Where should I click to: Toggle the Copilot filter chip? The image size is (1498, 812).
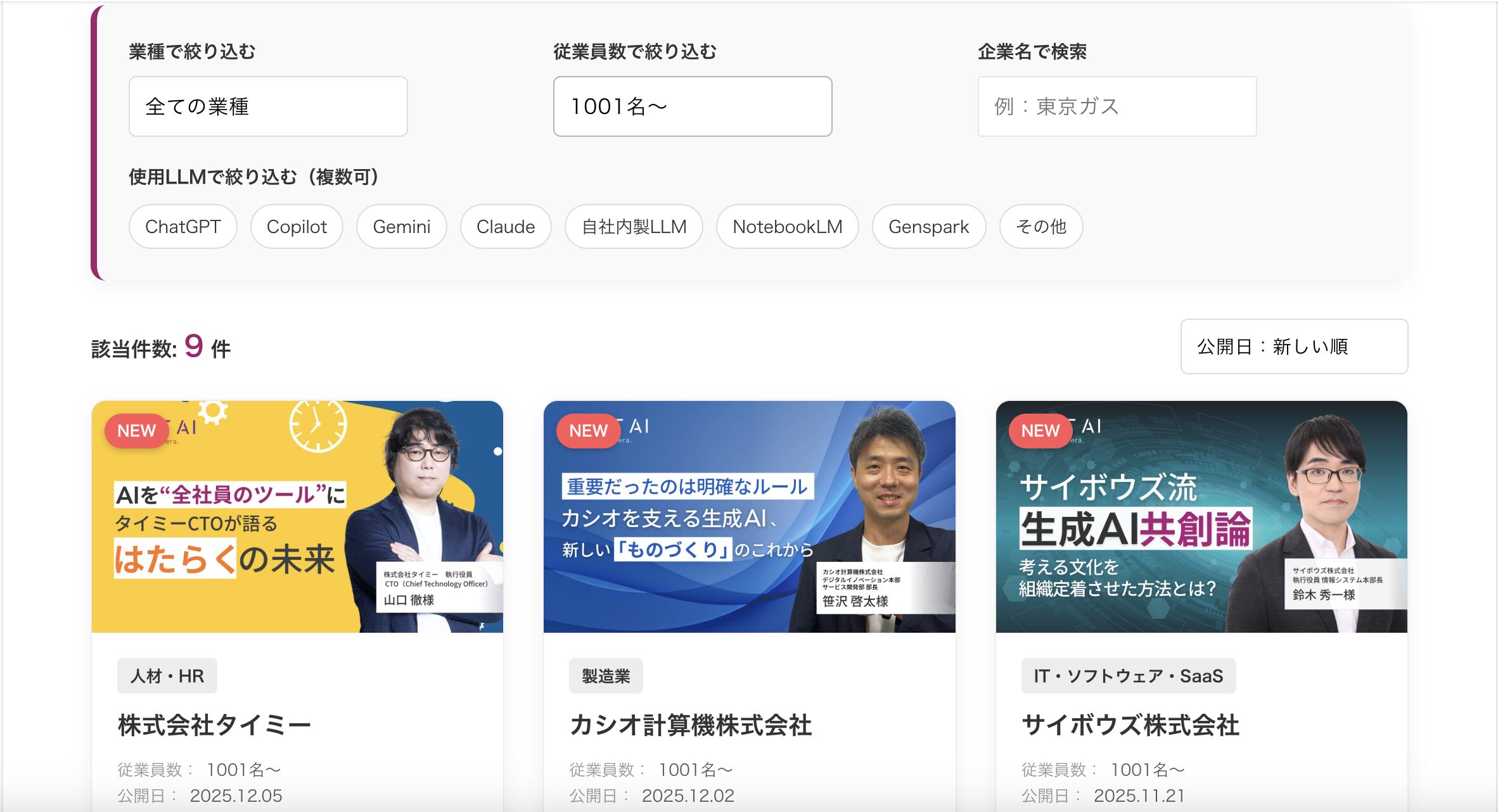(x=297, y=227)
